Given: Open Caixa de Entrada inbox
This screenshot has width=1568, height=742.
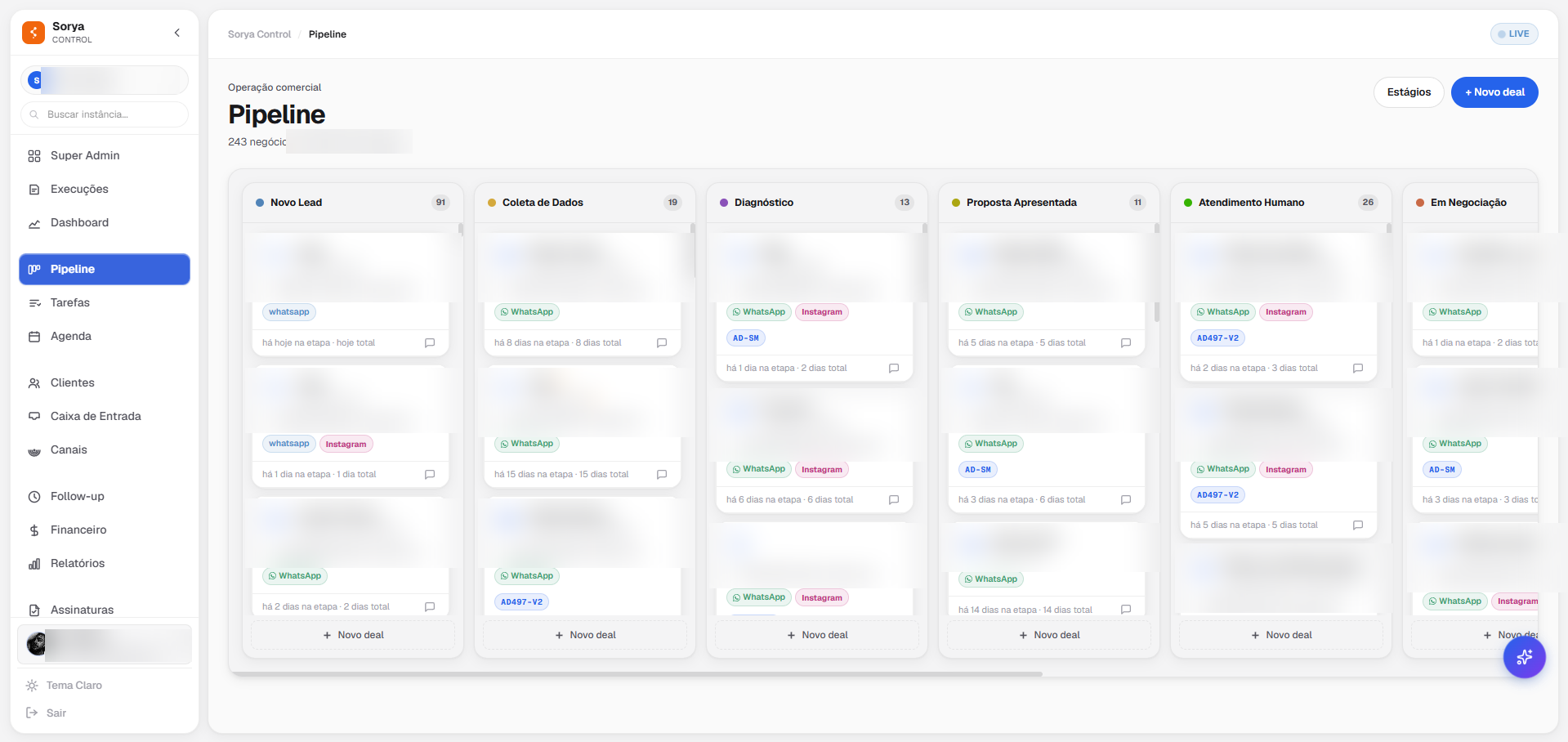Looking at the screenshot, I should coord(105,416).
